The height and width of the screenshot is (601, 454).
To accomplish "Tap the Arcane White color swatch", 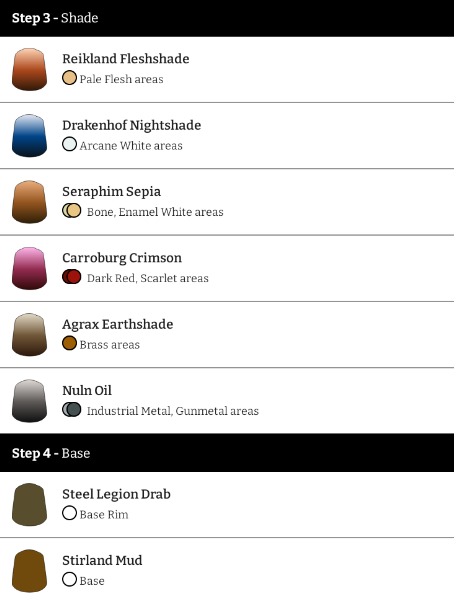I will (69, 144).
